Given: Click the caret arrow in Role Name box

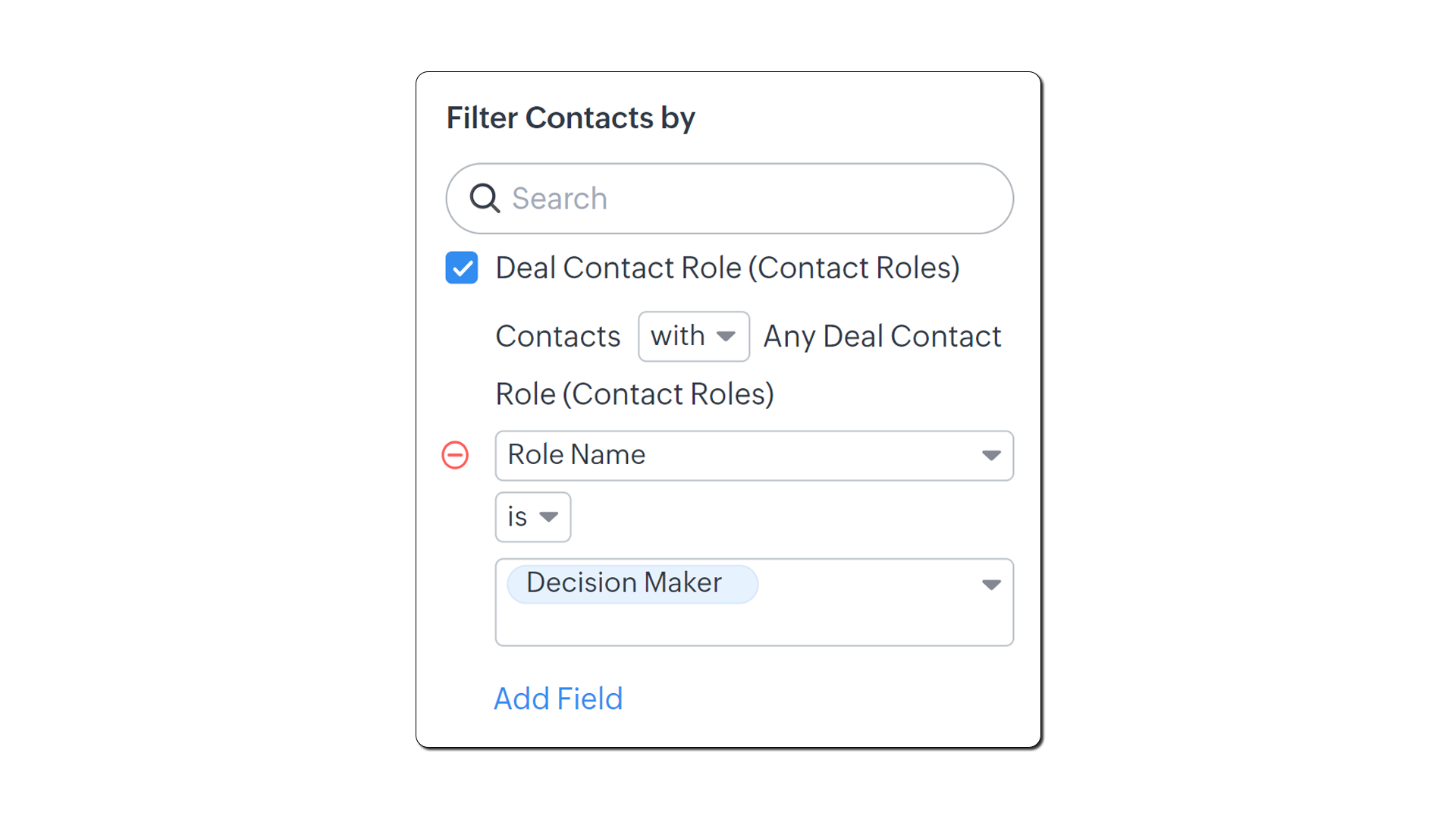Looking at the screenshot, I should pos(990,455).
